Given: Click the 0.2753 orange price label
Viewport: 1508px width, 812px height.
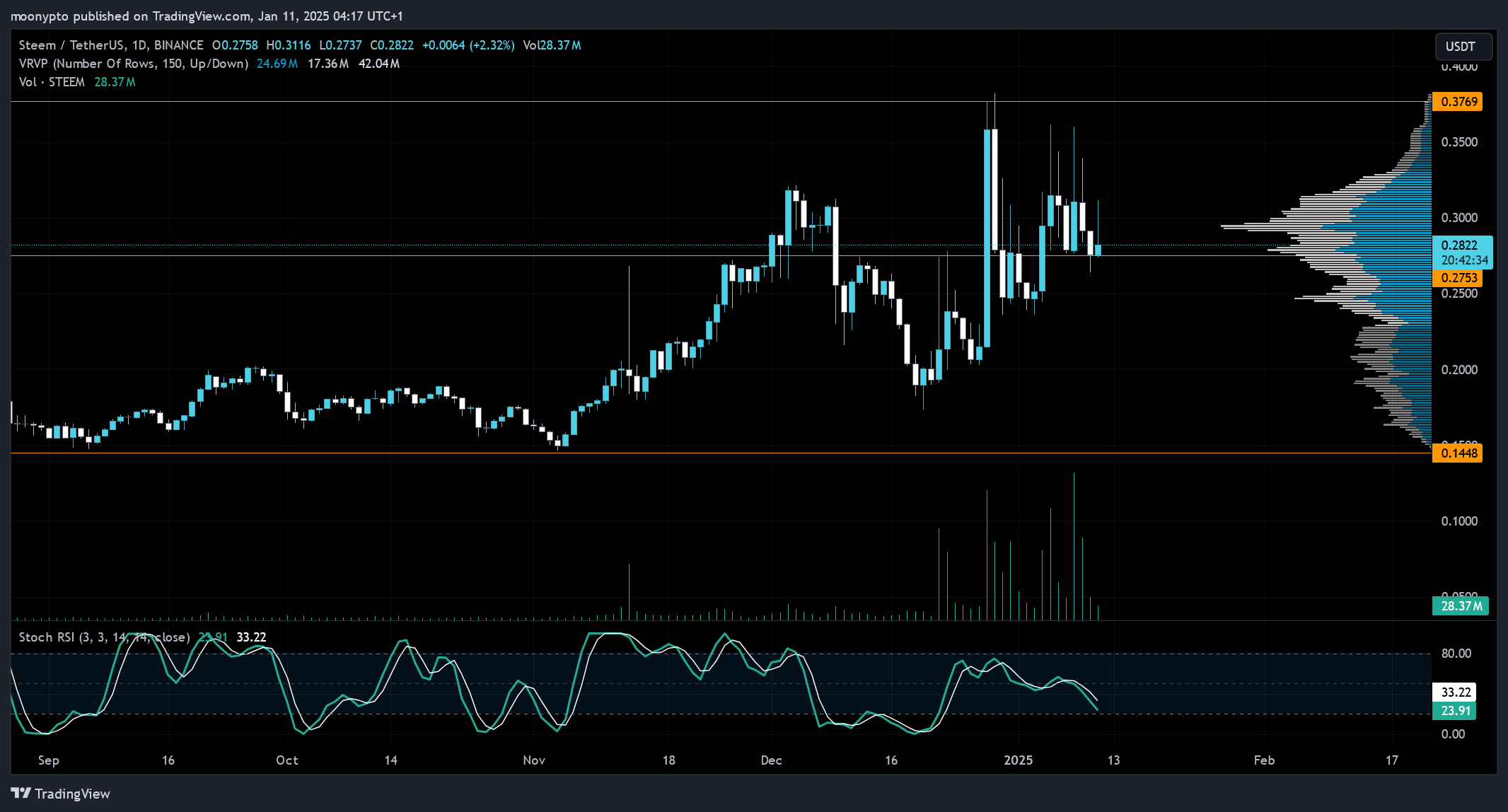Looking at the screenshot, I should (x=1457, y=278).
